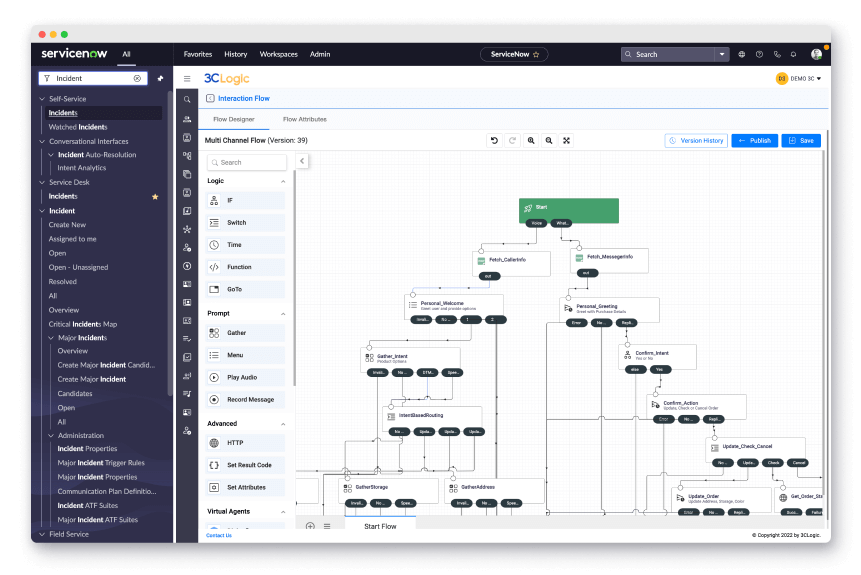Image resolution: width=861 pixels, height=575 pixels.
Task: Focus the global Search box
Action: point(668,54)
